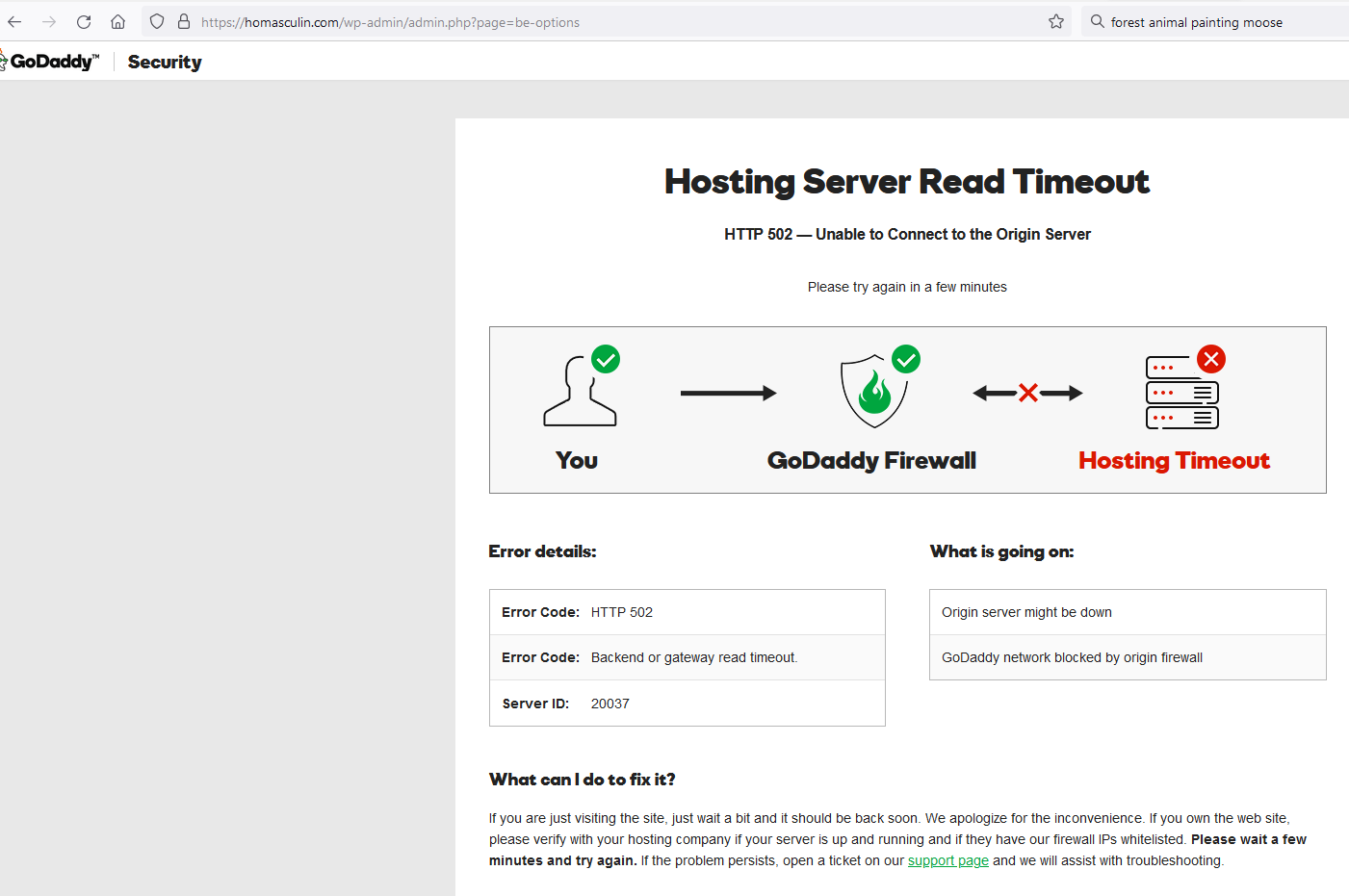The height and width of the screenshot is (896, 1349).
Task: Click the You label under user icon
Action: click(x=577, y=461)
